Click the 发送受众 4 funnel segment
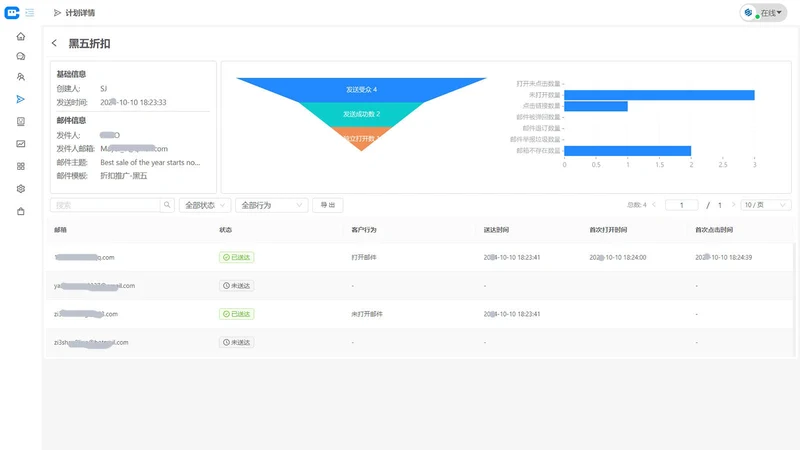Viewport: 800px width, 450px height. [x=361, y=89]
